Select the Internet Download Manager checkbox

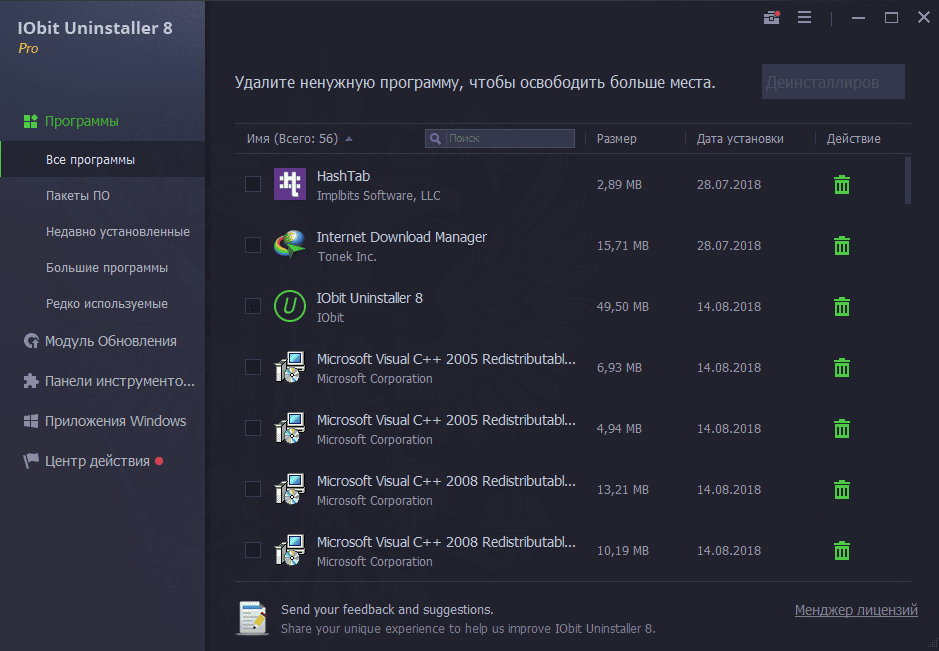[253, 245]
